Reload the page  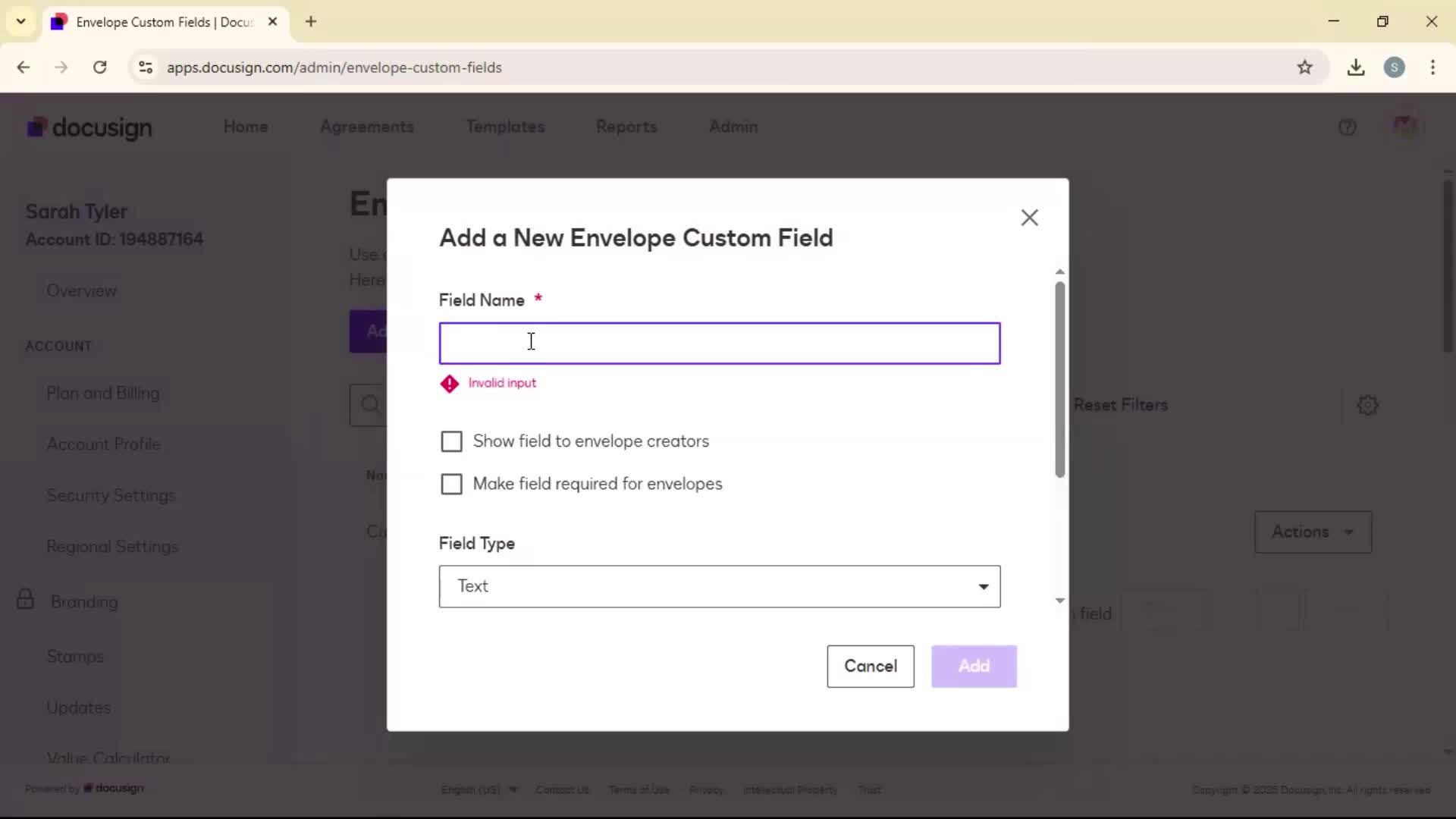coord(100,67)
